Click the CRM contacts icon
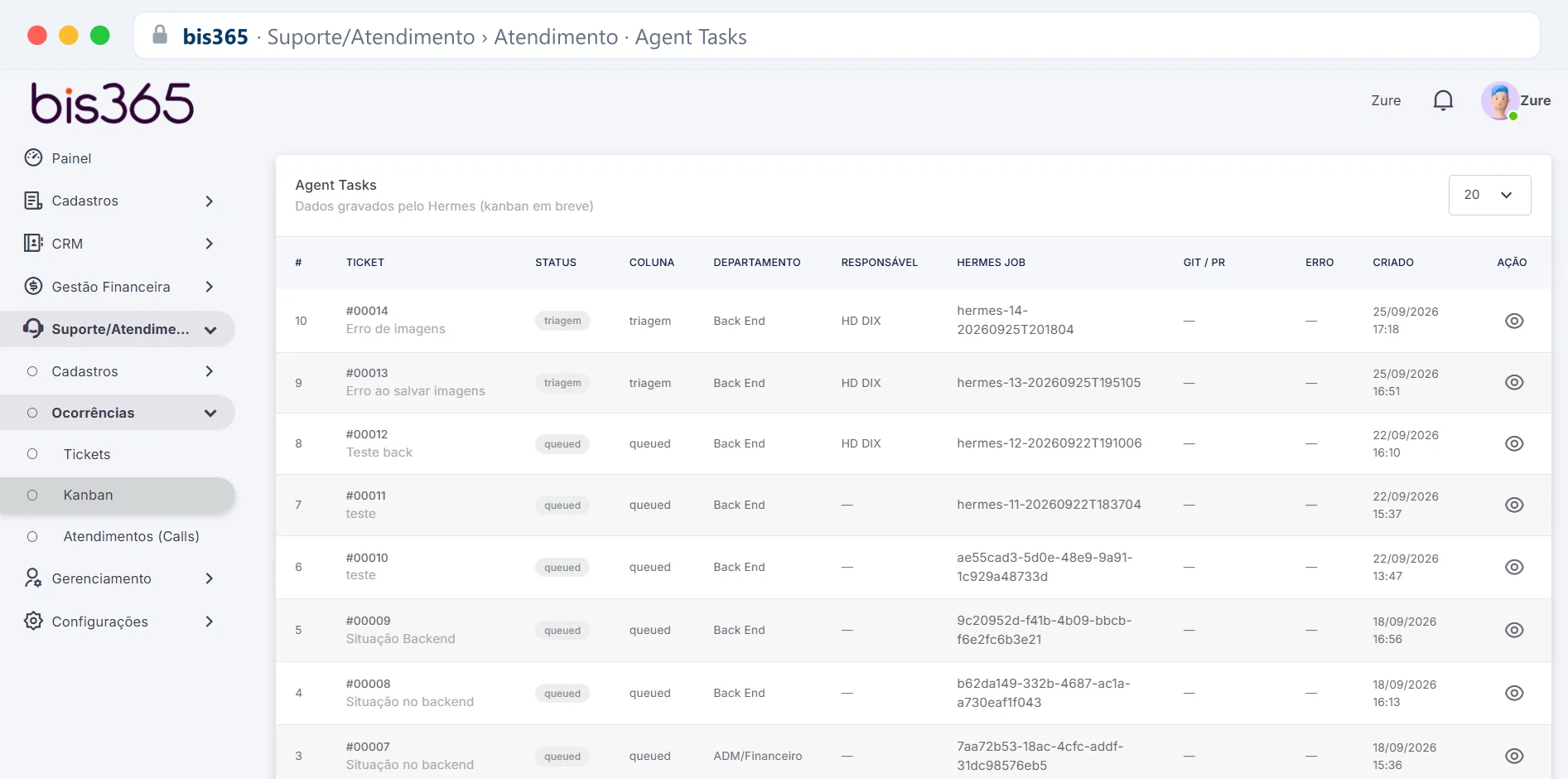Screen dimensions: 1568x779 click(x=33, y=243)
